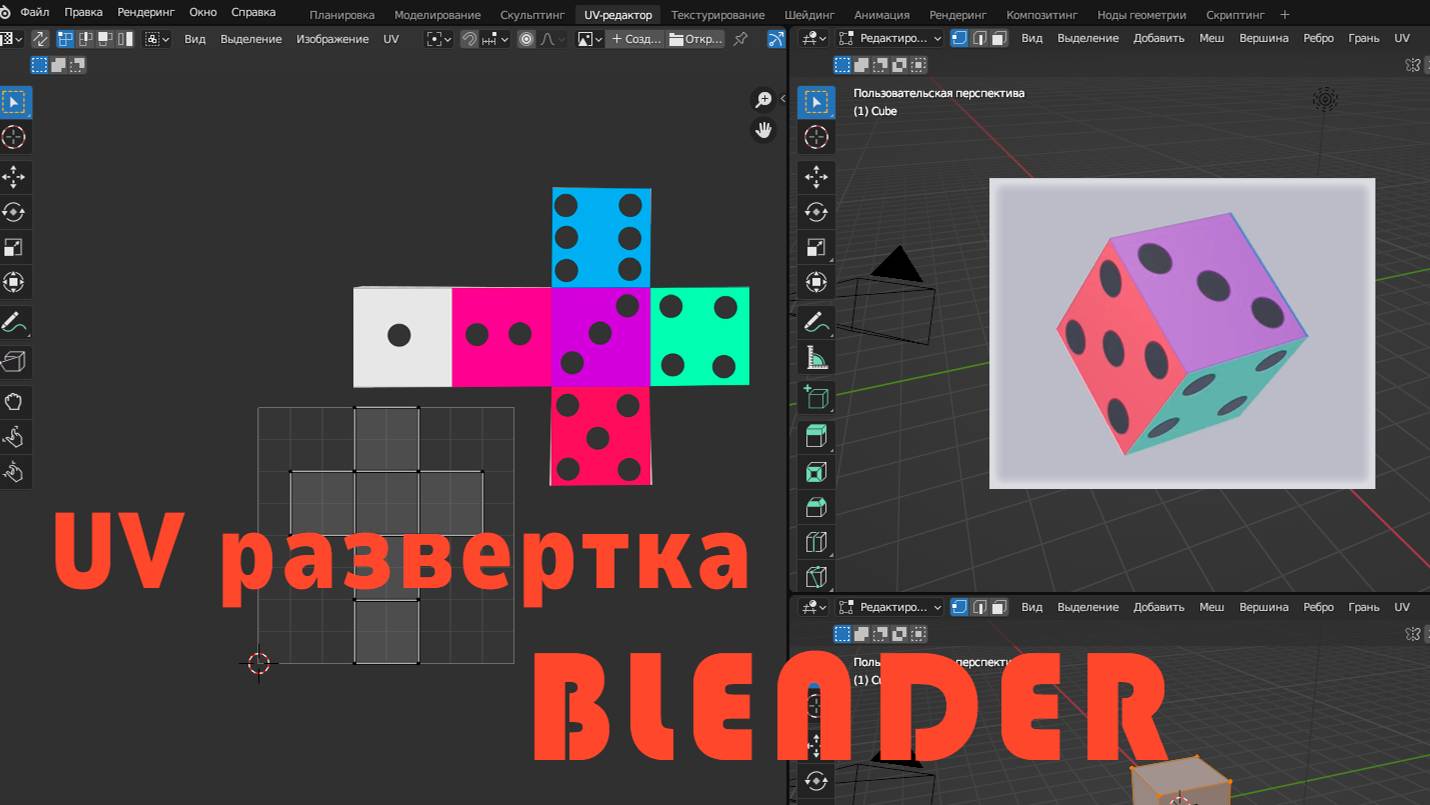The width and height of the screenshot is (1430, 805).
Task: Select the Move tool in UV editor toolbar
Action: pos(14,177)
